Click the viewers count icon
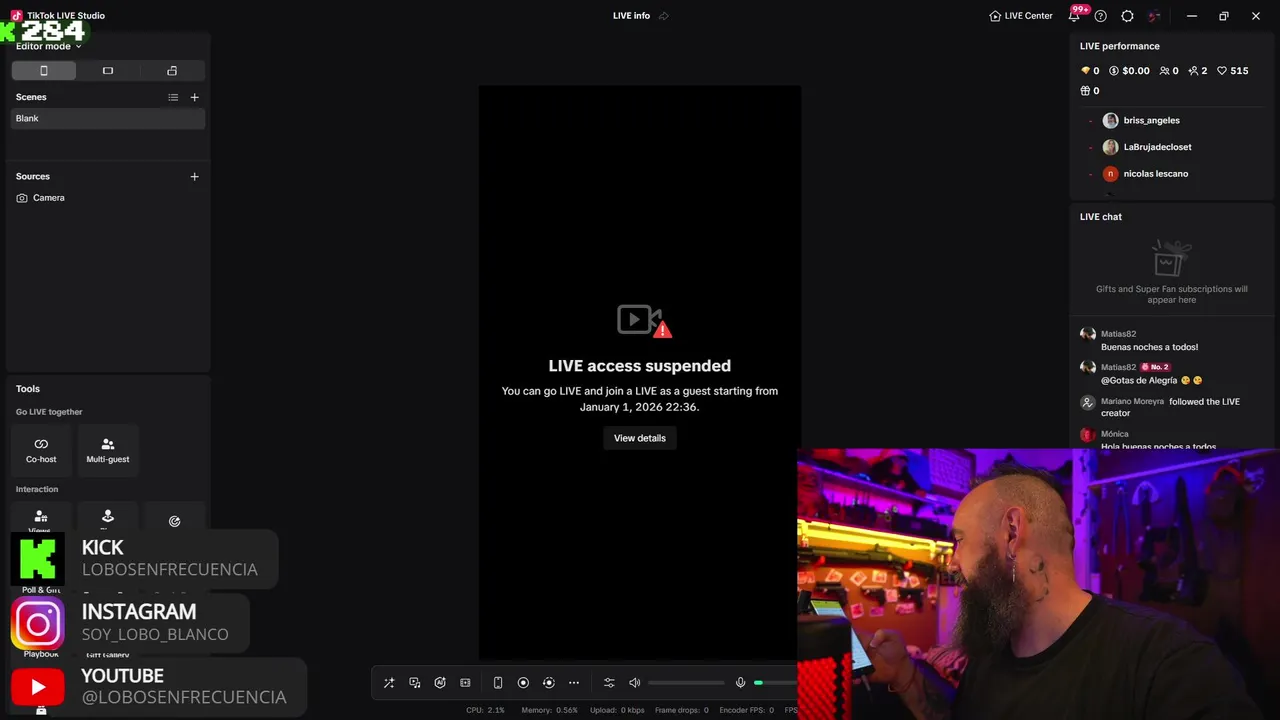 [1169, 71]
